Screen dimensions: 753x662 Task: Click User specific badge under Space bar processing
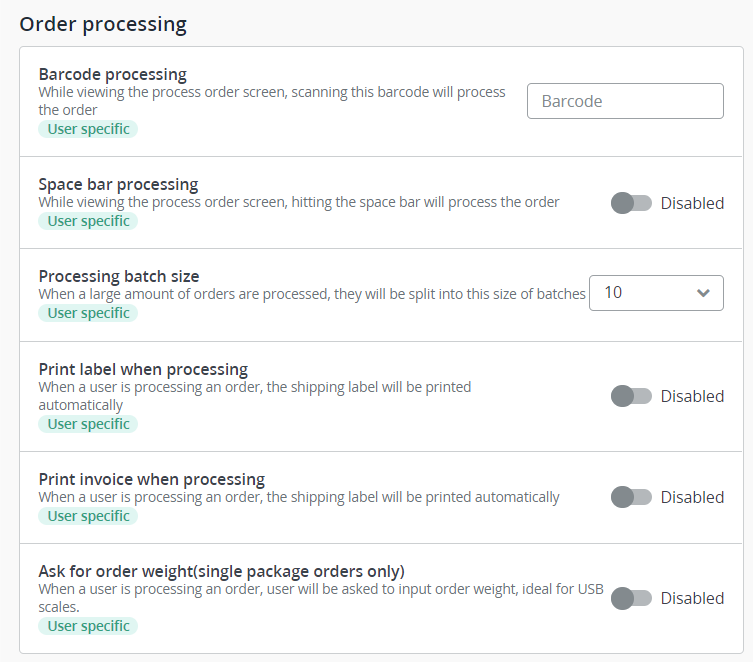pos(88,221)
